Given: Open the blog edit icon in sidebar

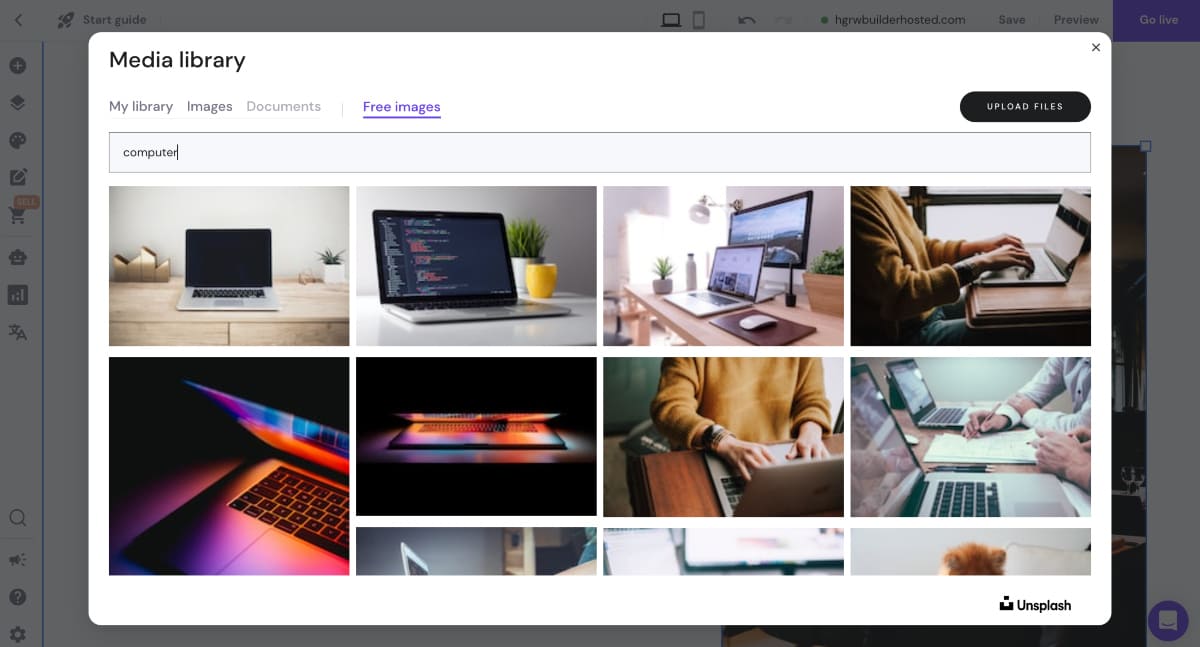Looking at the screenshot, I should (x=18, y=177).
